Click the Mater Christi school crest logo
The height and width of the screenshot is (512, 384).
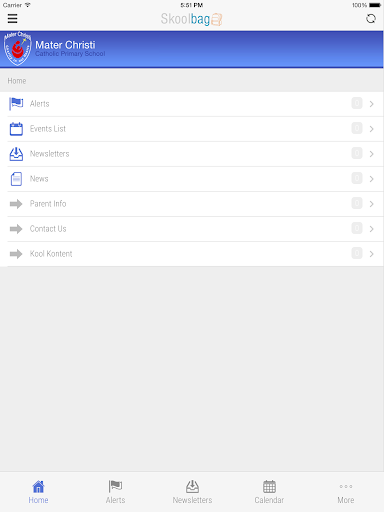point(17,49)
